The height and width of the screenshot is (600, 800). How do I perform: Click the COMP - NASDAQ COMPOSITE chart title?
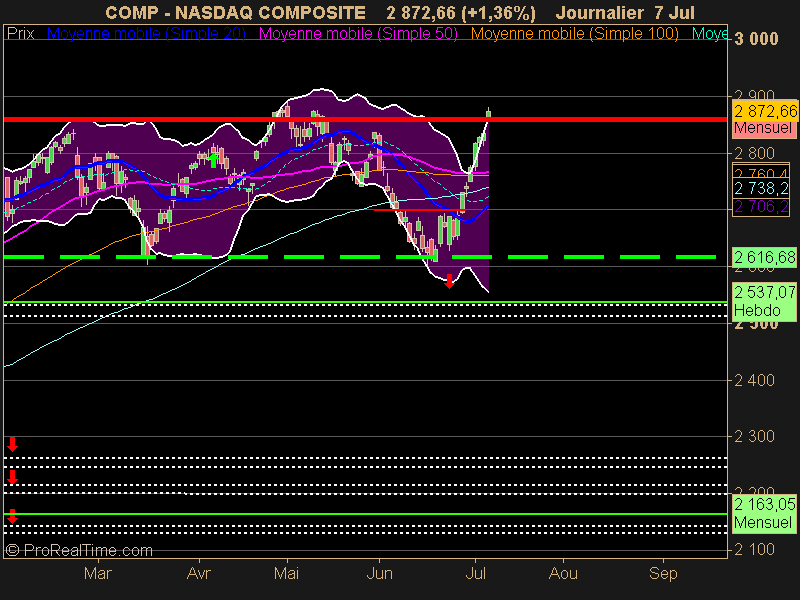(235, 13)
